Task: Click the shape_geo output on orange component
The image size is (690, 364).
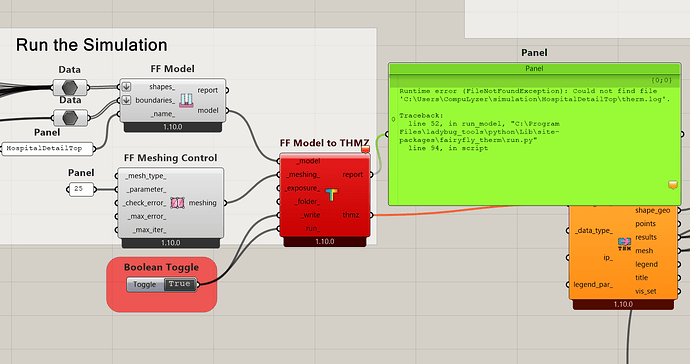Action: 652,210
